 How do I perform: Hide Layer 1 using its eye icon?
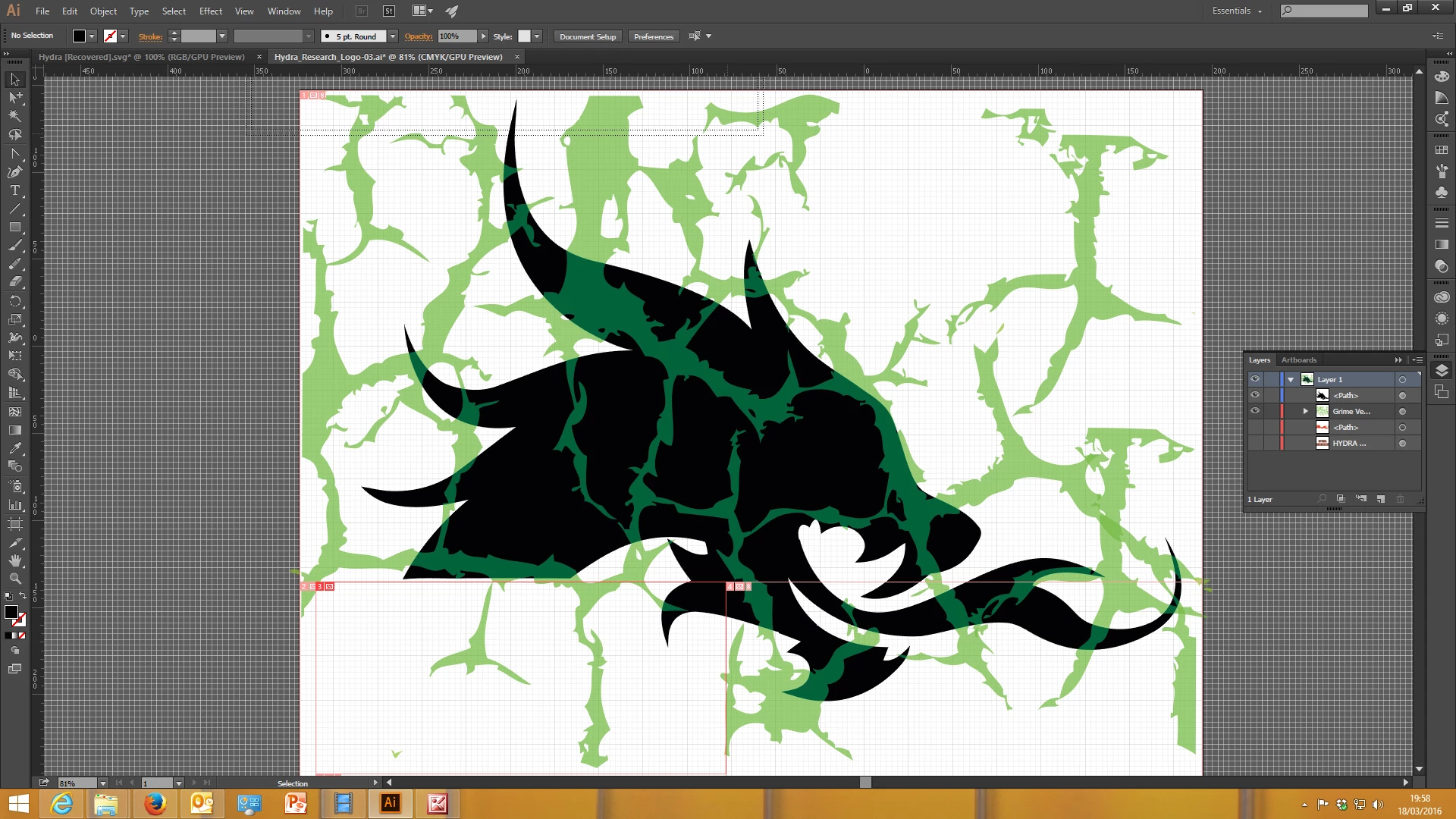click(x=1255, y=379)
